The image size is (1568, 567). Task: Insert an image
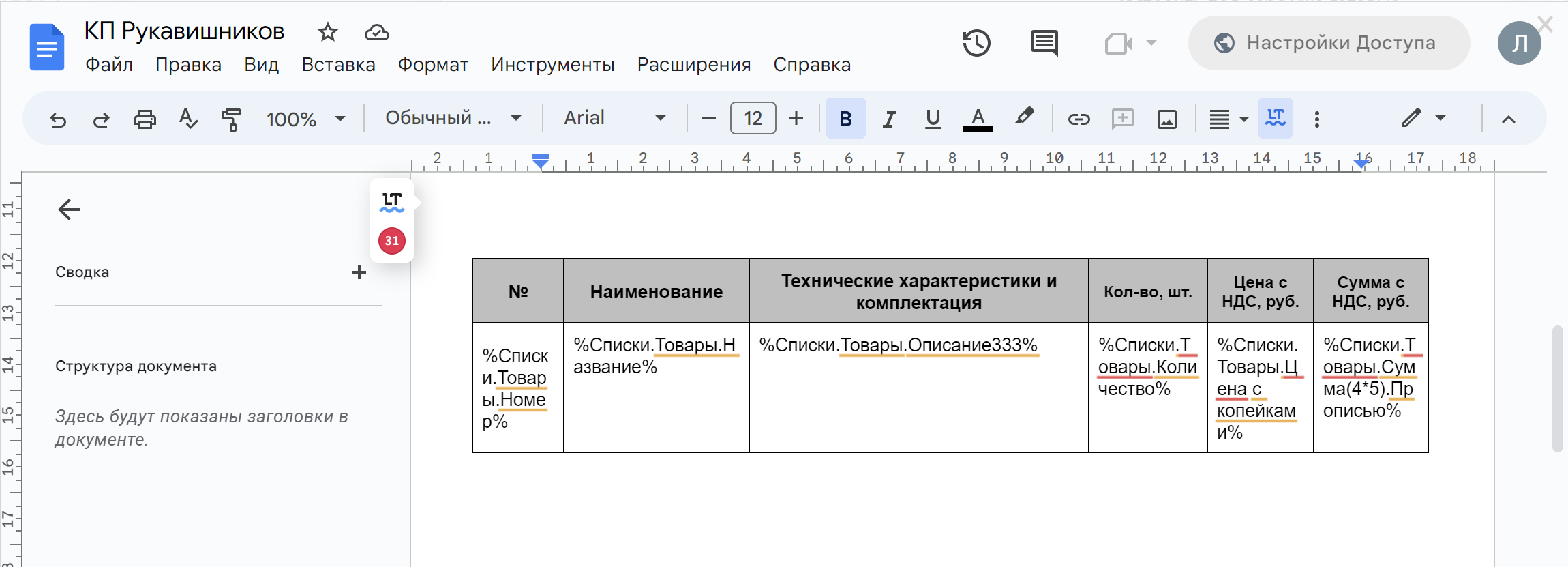[1166, 119]
